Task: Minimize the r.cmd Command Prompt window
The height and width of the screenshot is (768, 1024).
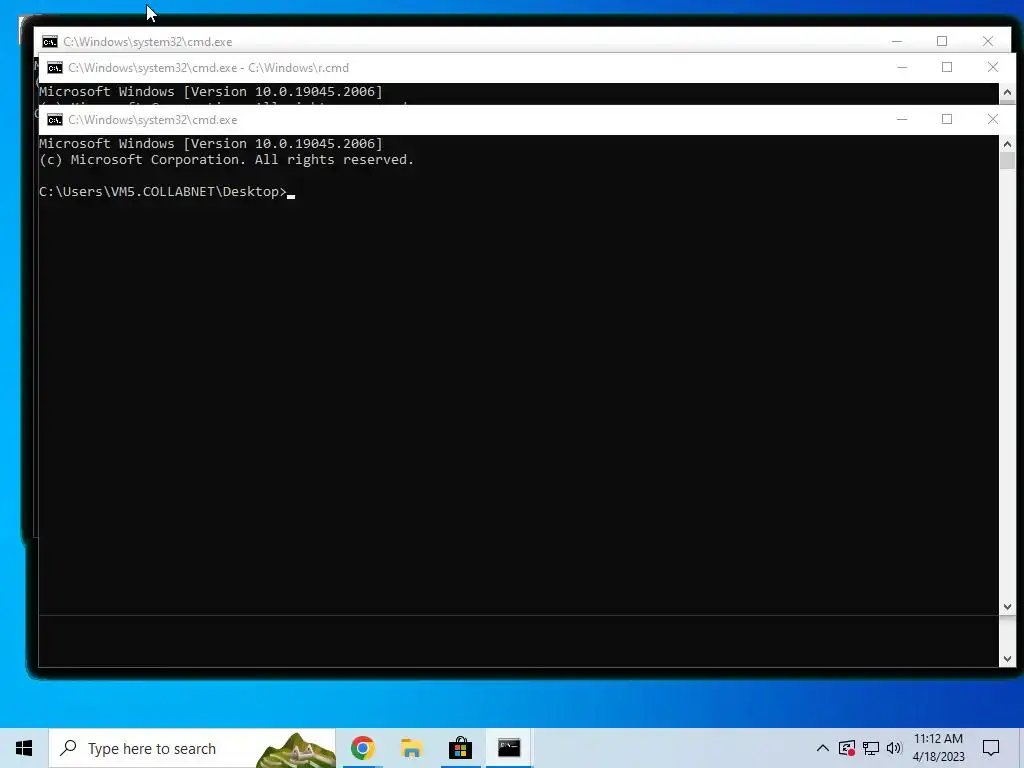Action: [902, 67]
